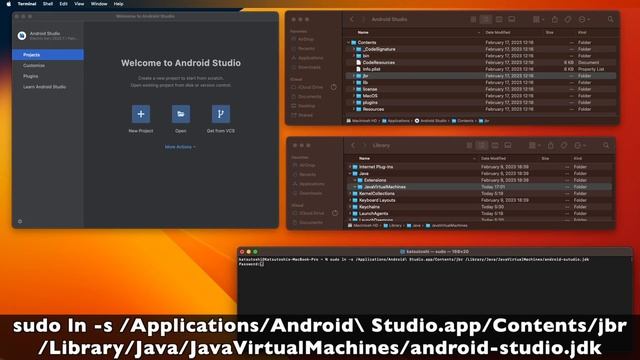
Task: Open the View menu
Action: pos(79,4)
